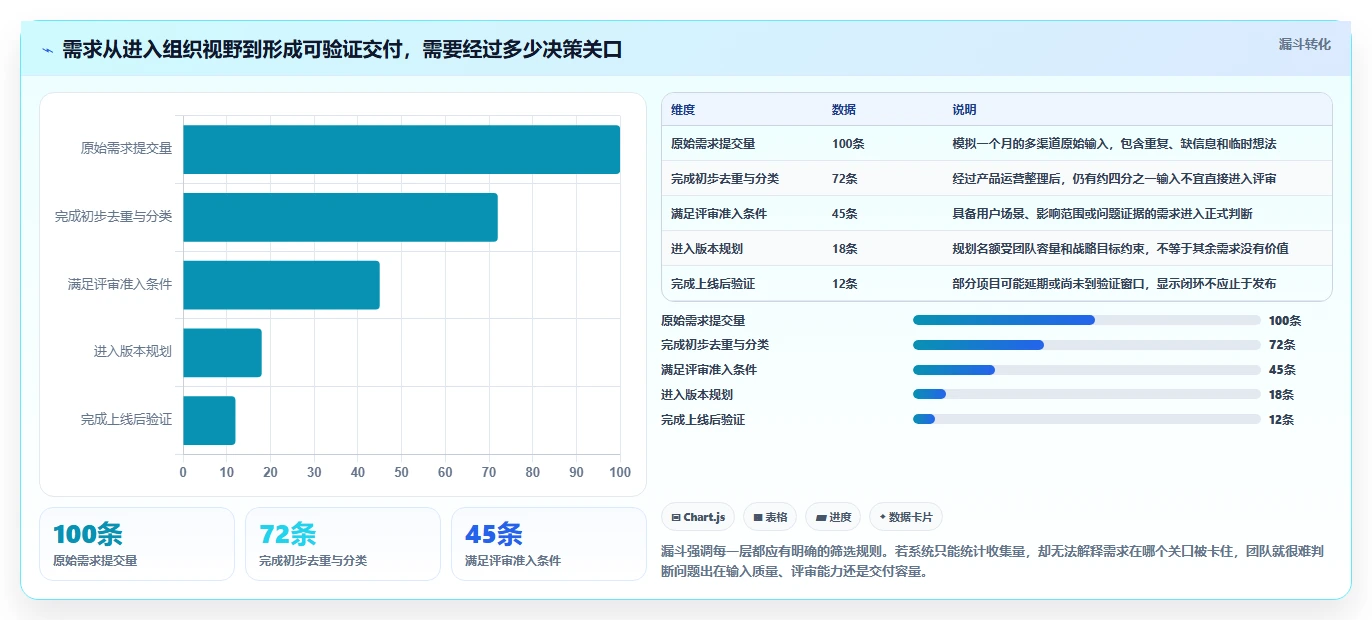Click the 说明 table column header
Image resolution: width=1372 pixels, height=620 pixels.
[965, 110]
